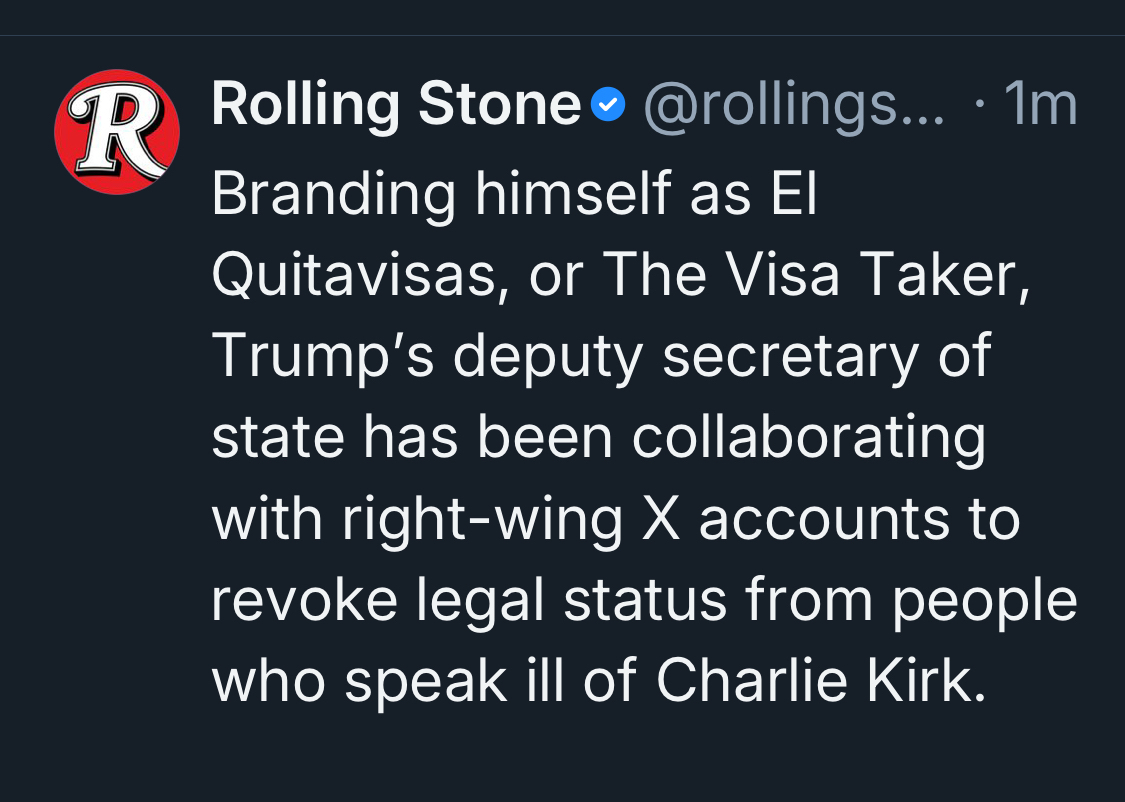The height and width of the screenshot is (802, 1125).
Task: Click the word 'people' in the tweet
Action: (x=981, y=601)
